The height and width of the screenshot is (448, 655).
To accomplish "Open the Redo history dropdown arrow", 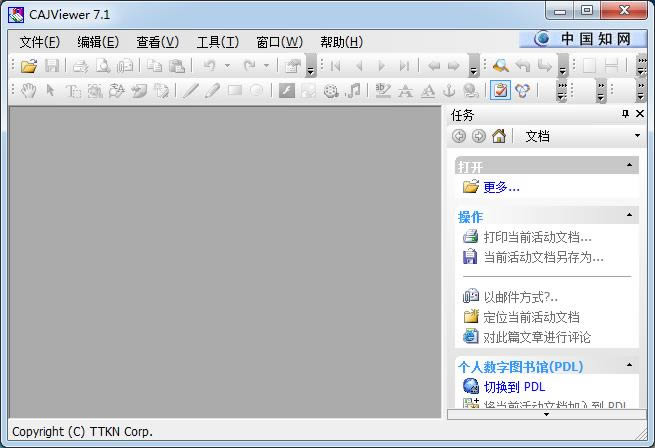I will [x=266, y=66].
